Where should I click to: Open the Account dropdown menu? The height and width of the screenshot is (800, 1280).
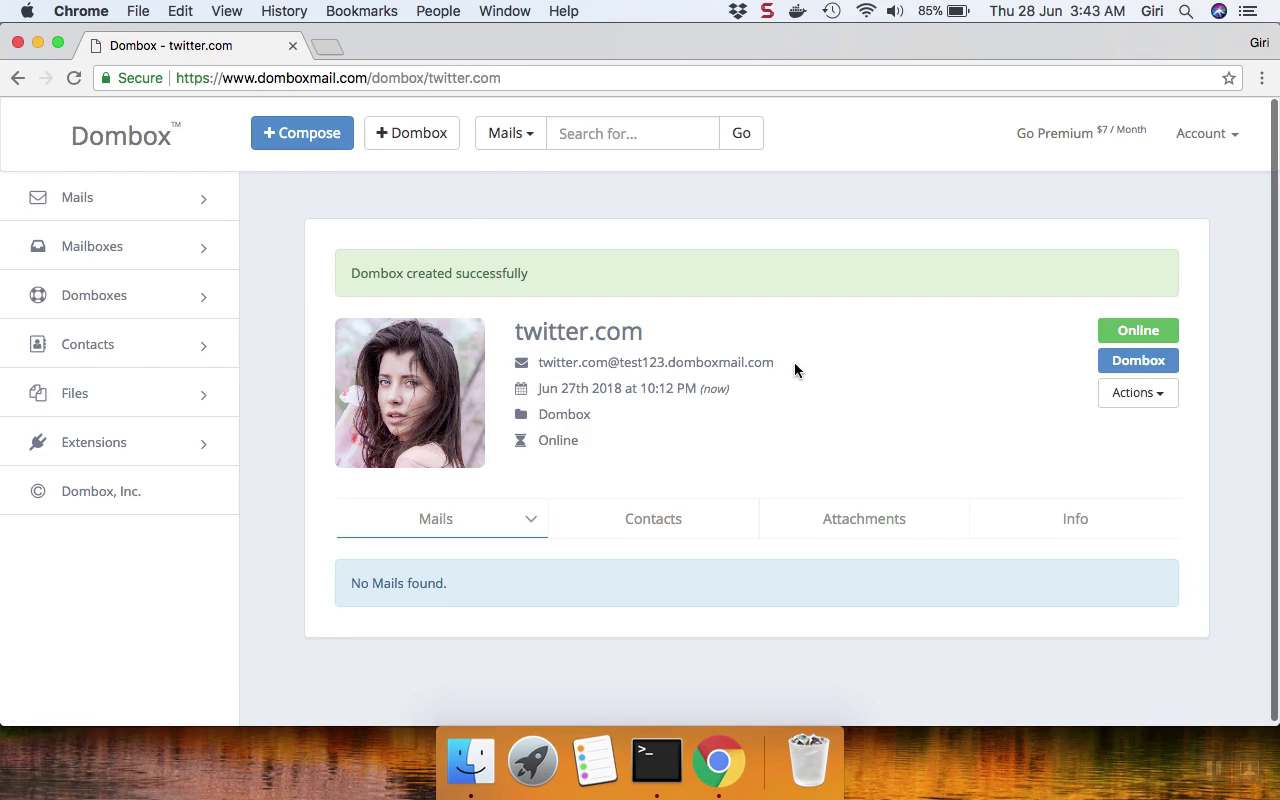[x=1207, y=133]
